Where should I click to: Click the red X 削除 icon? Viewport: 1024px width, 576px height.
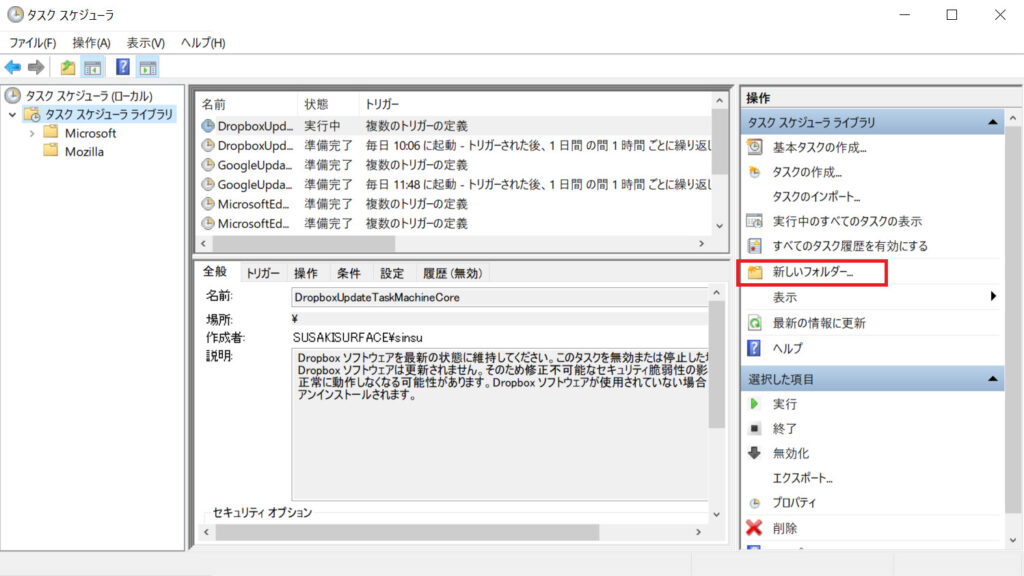pos(754,528)
